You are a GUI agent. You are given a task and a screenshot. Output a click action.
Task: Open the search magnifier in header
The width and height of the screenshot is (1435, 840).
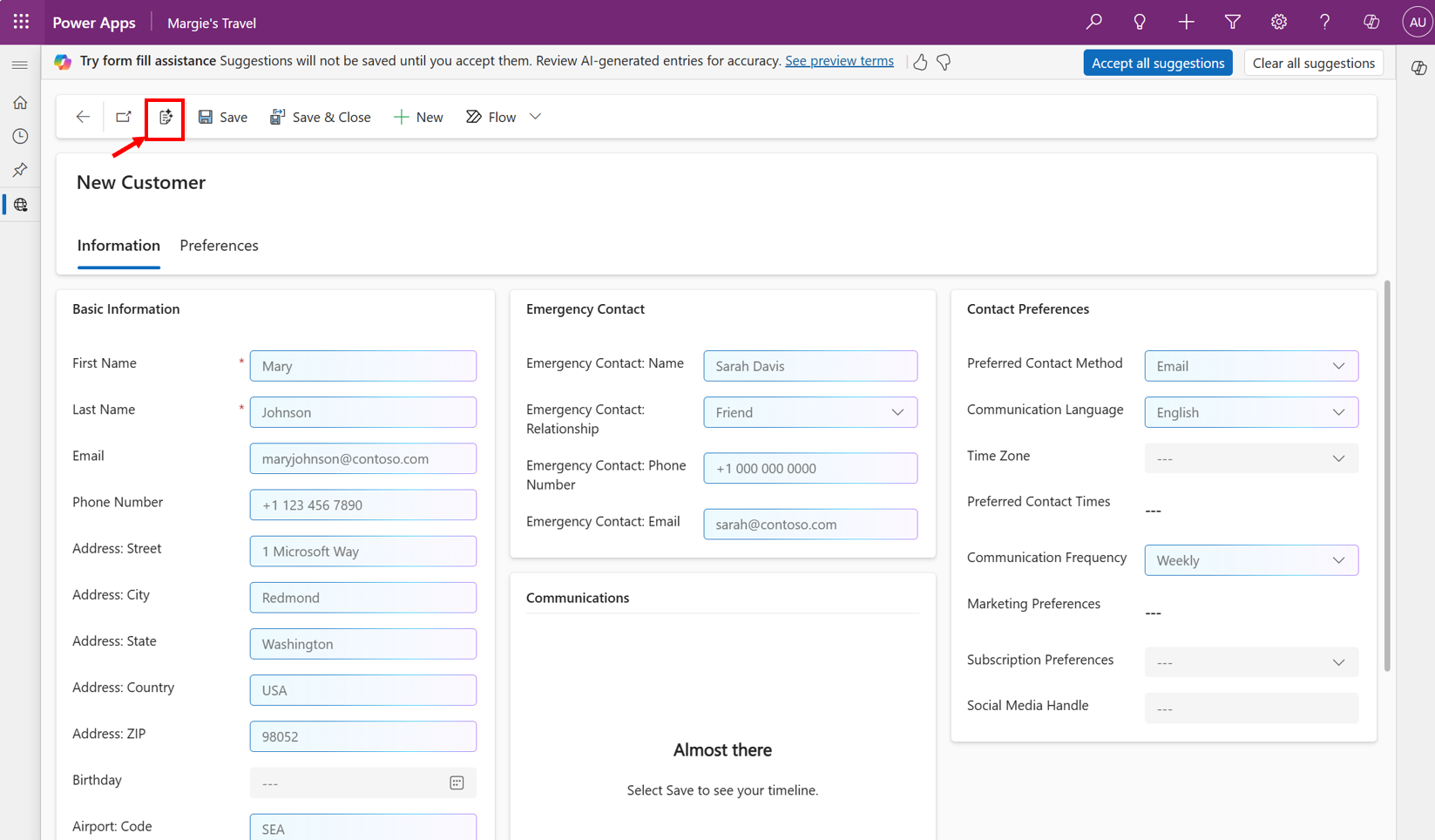[x=1093, y=23]
